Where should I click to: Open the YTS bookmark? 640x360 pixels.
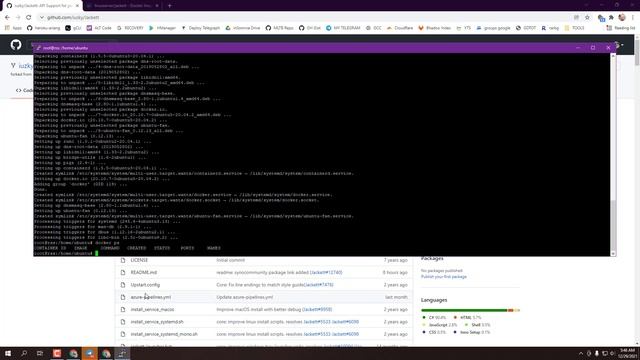coord(463,28)
